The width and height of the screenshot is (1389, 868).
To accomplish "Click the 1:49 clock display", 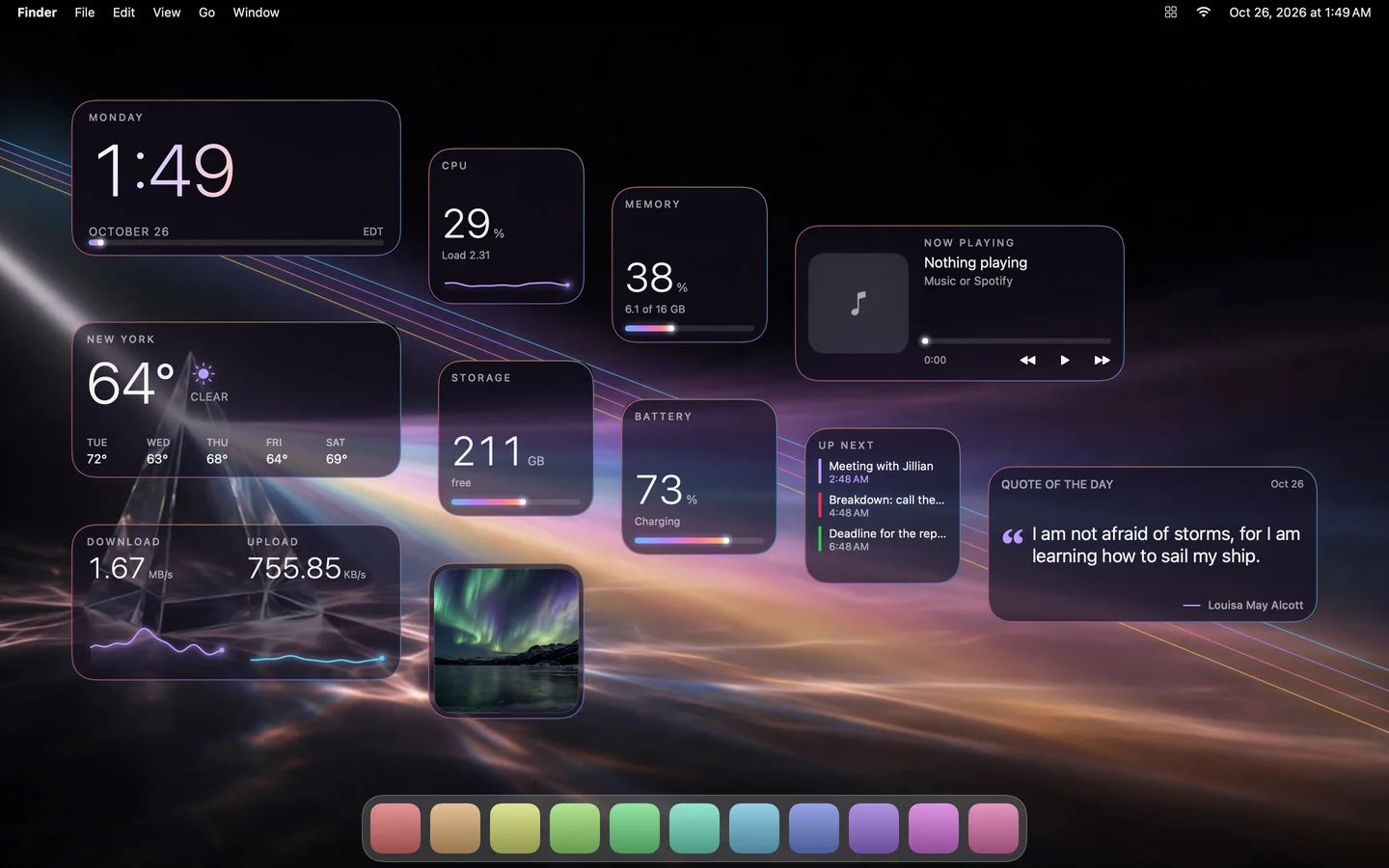I will click(165, 171).
